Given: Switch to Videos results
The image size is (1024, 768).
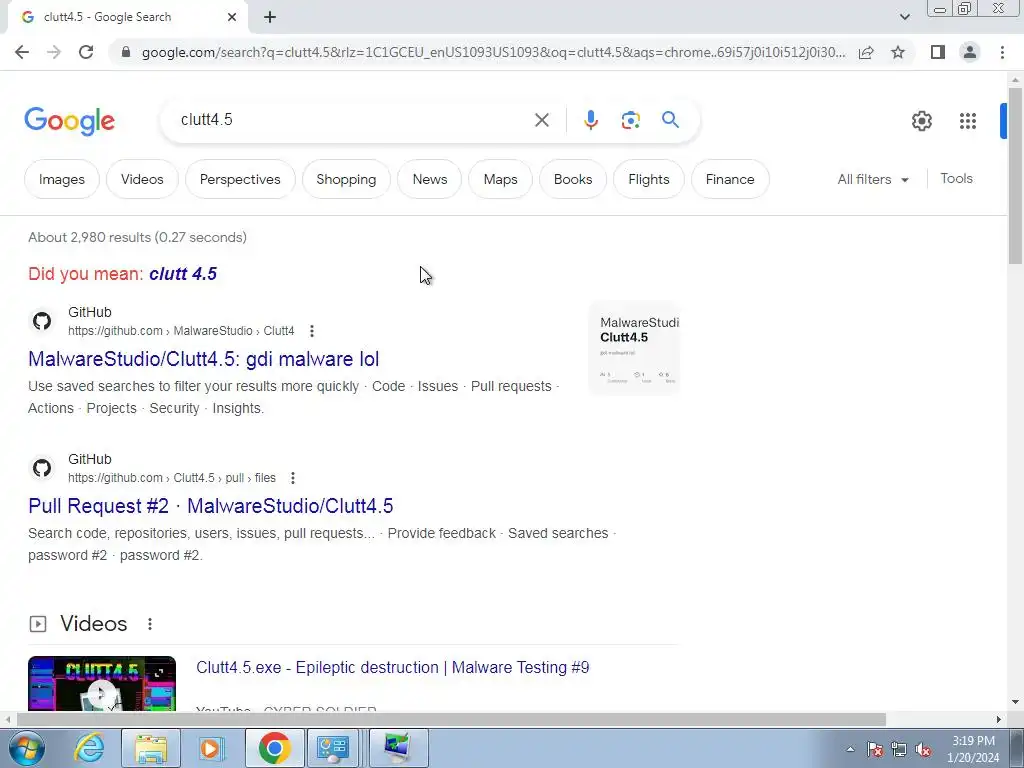Looking at the screenshot, I should point(142,179).
